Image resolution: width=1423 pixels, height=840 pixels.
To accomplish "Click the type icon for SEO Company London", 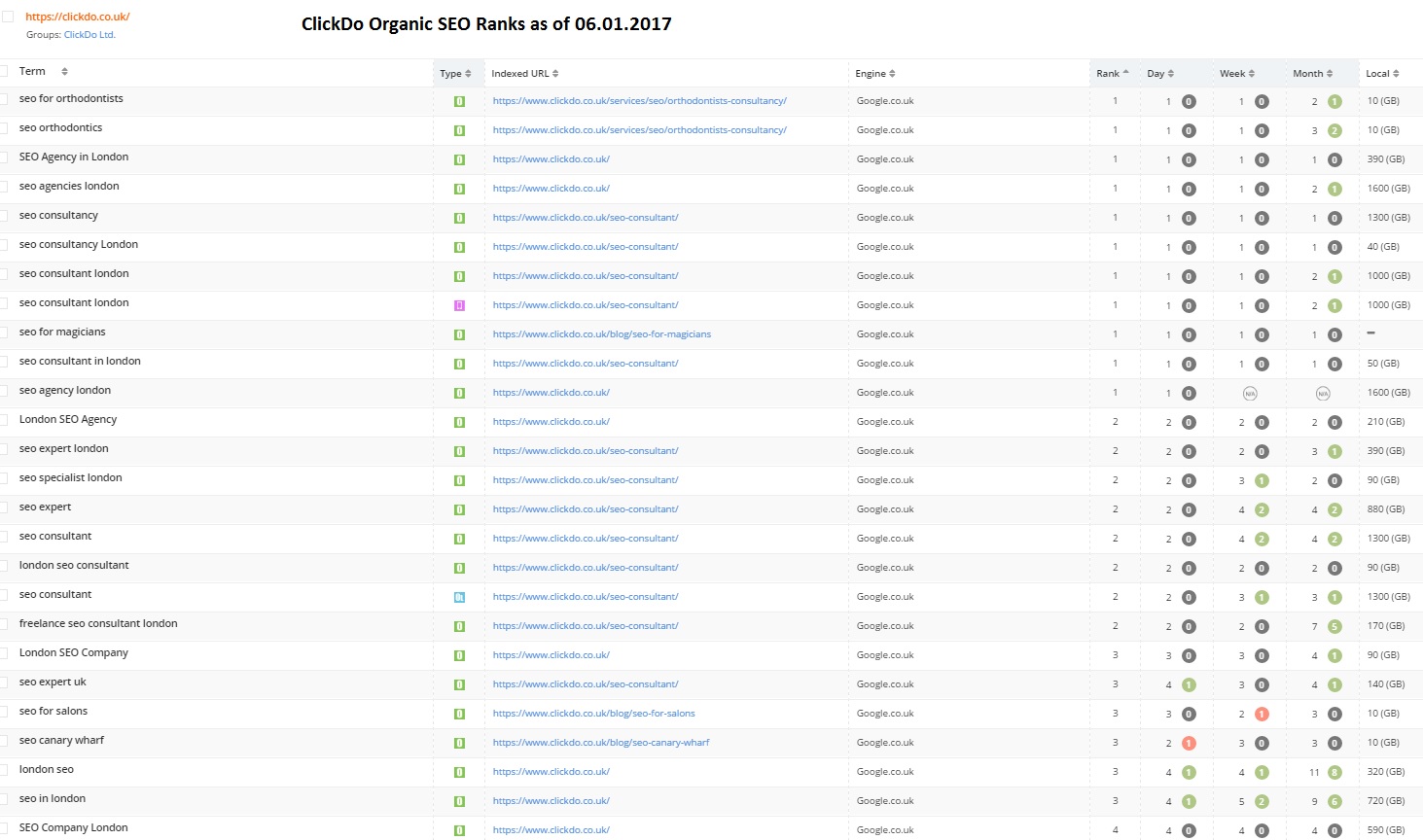I will tap(459, 830).
